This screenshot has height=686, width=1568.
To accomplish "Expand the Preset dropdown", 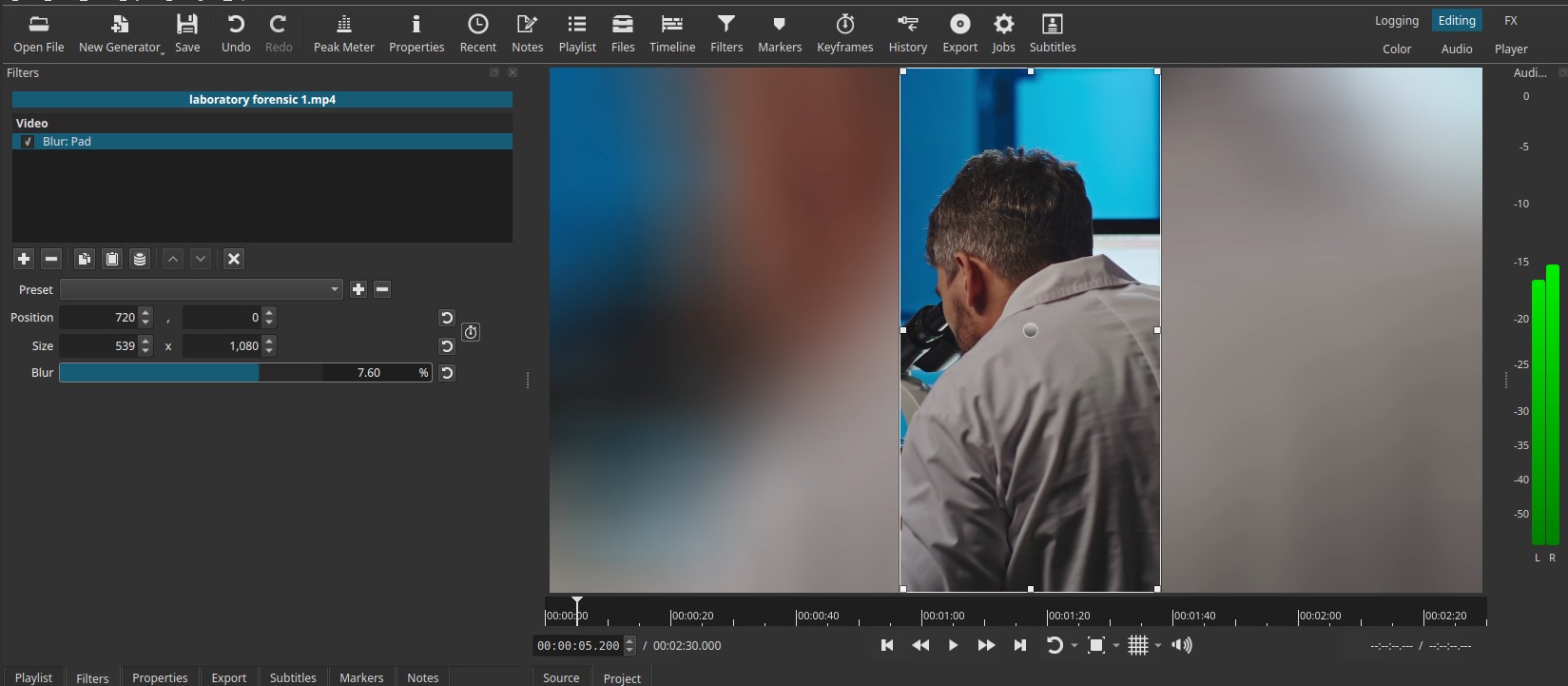I will 201,289.
